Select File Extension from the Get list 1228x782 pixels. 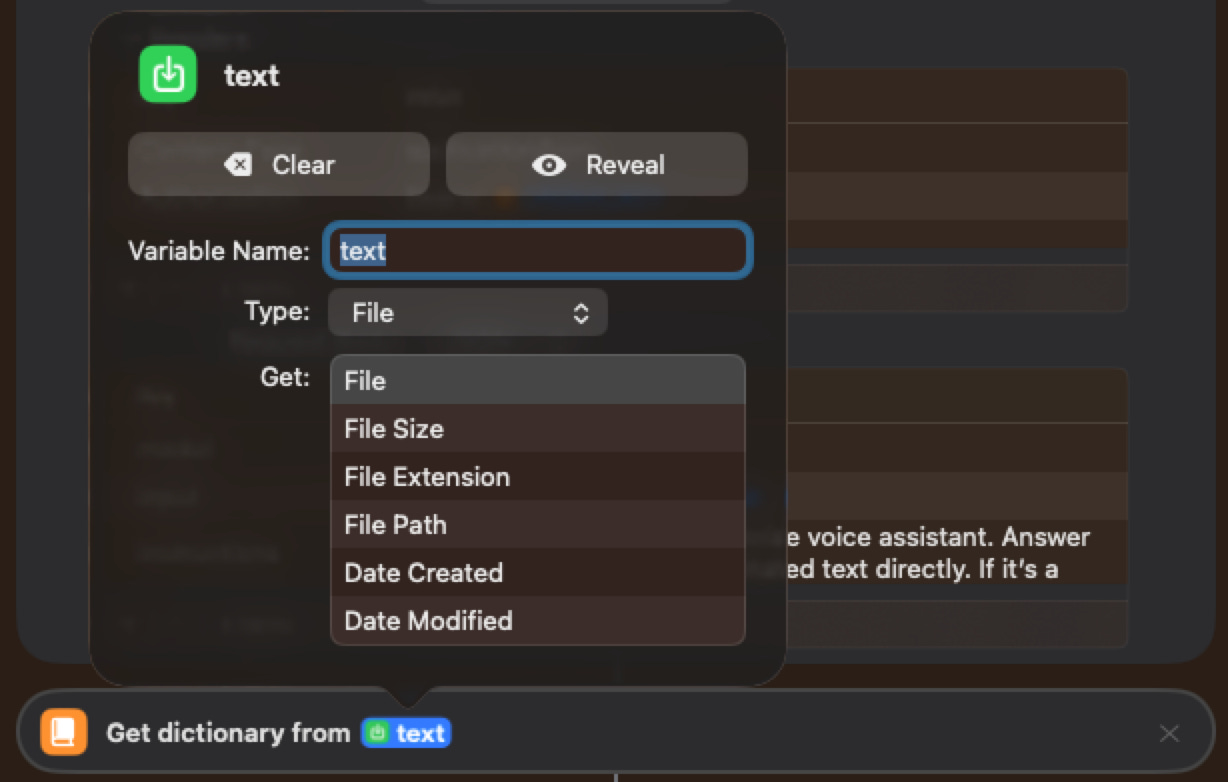pyautogui.click(x=538, y=476)
